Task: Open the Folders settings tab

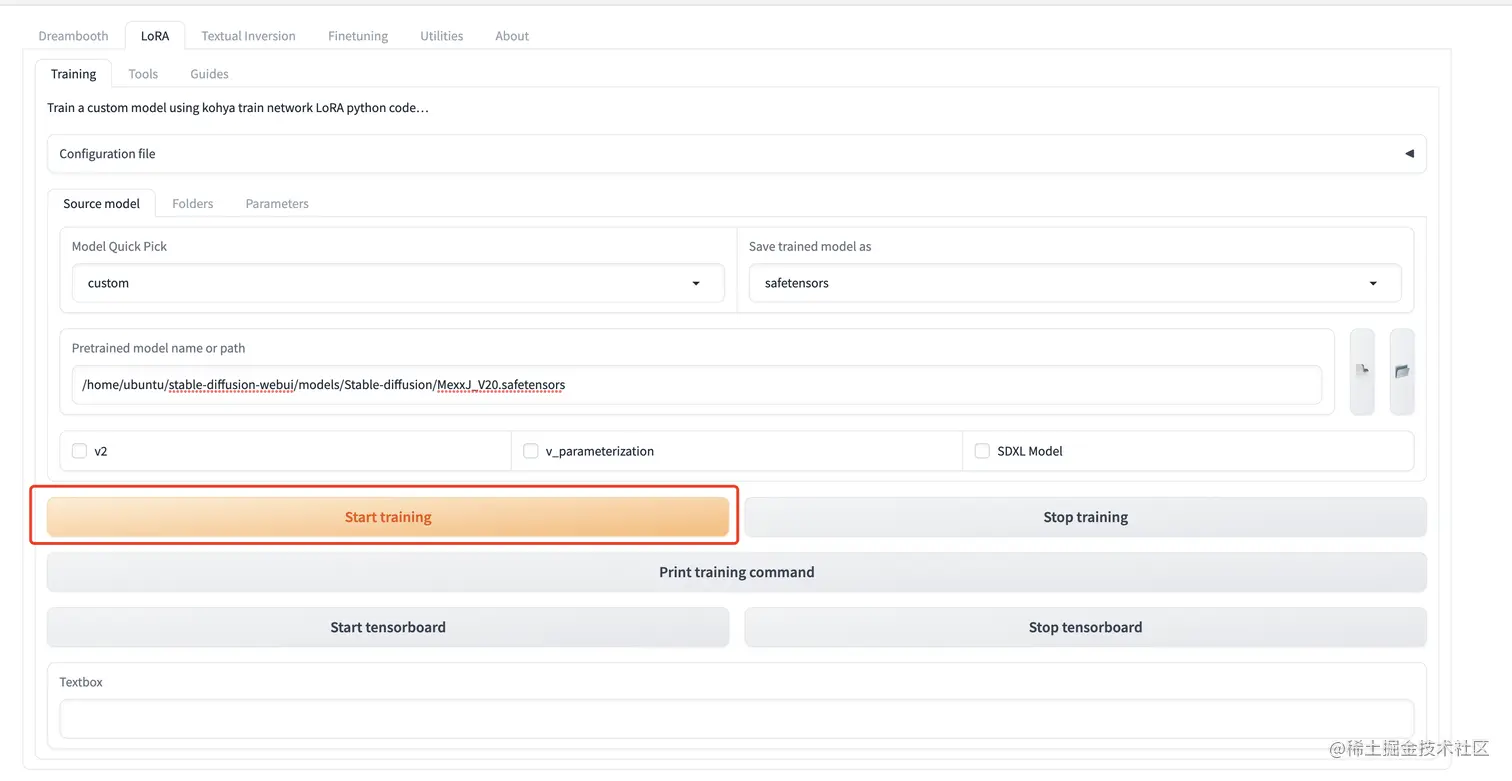Action: 192,204
